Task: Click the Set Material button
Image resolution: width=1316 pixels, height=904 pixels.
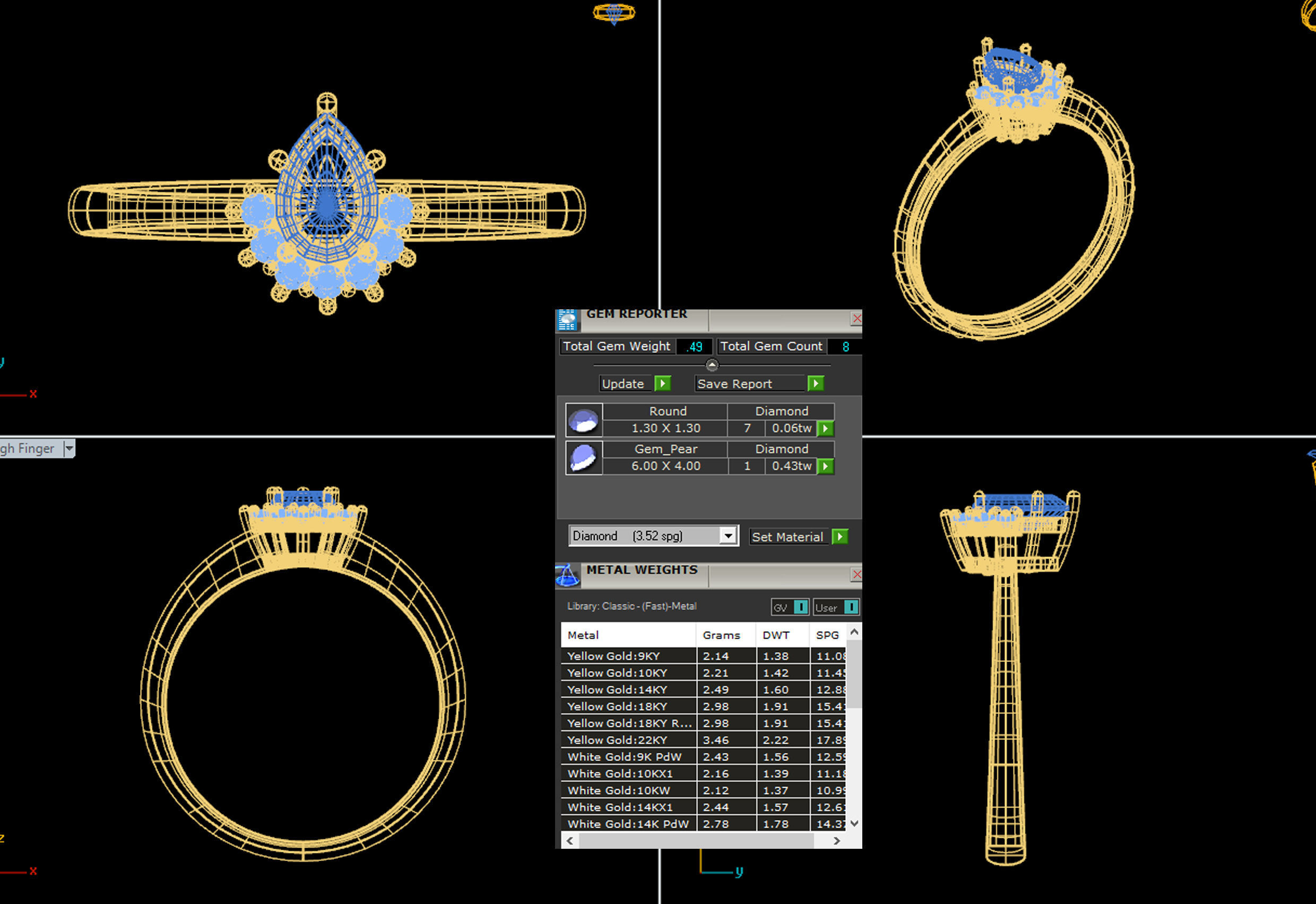Action: (x=790, y=537)
